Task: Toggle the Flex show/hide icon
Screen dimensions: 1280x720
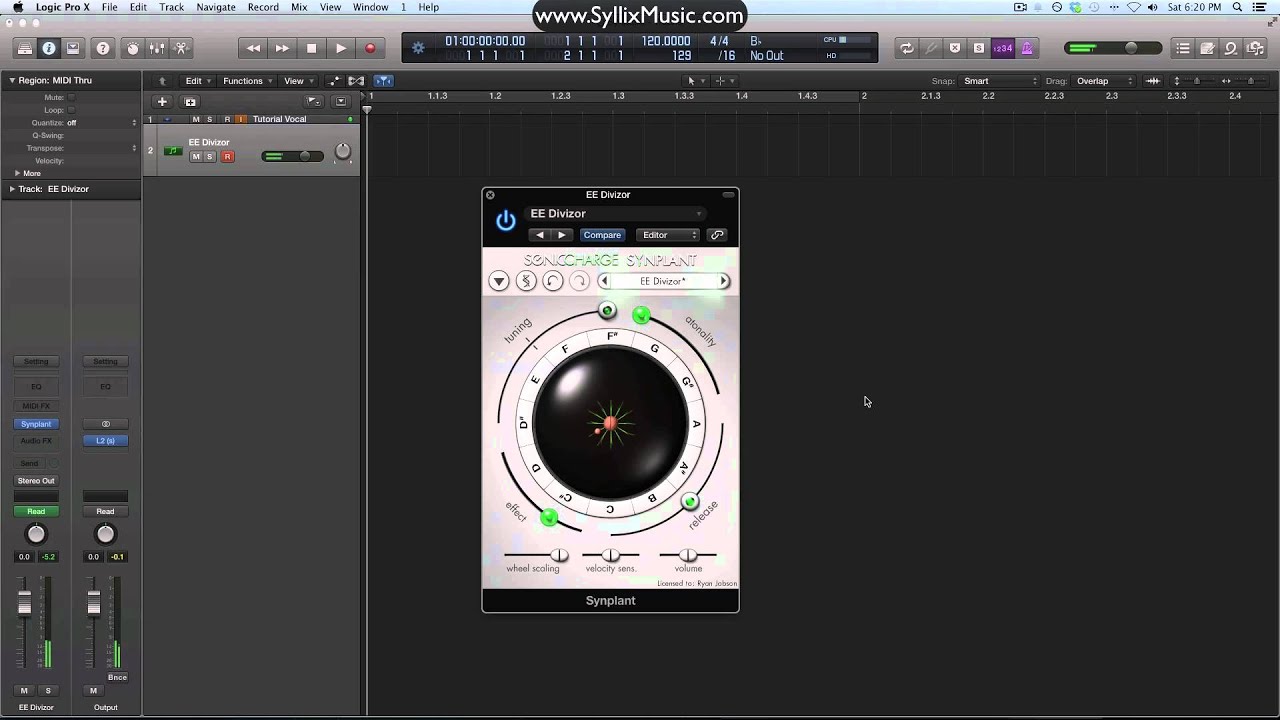Action: [356, 81]
